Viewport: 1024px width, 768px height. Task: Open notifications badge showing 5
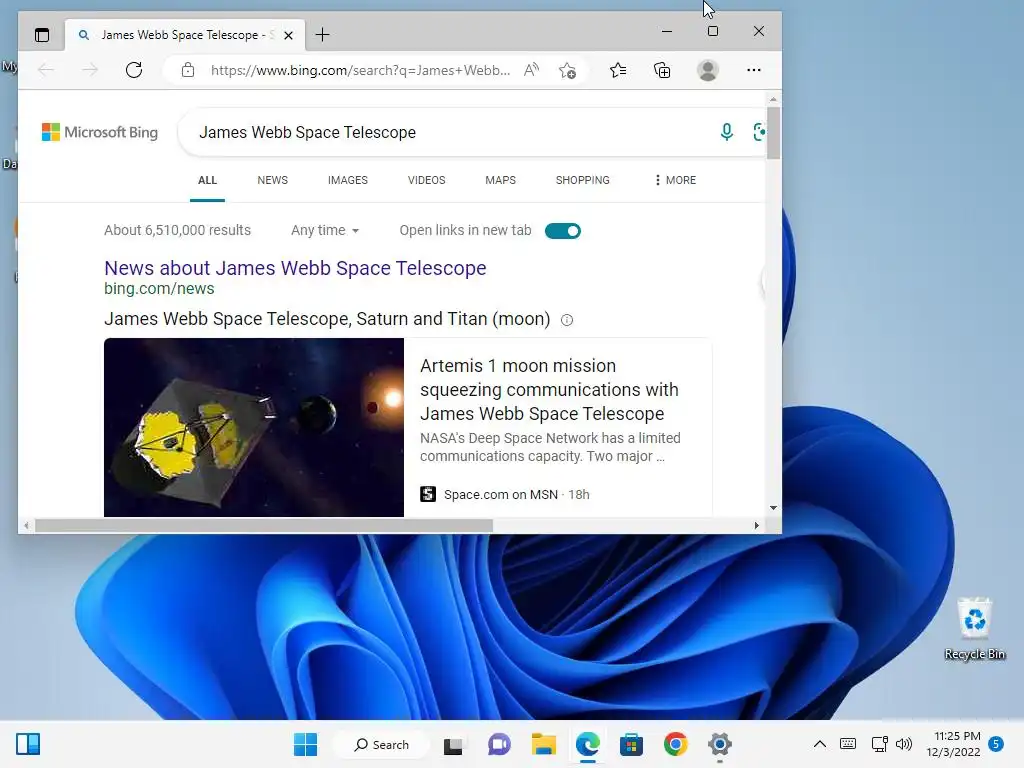[996, 744]
